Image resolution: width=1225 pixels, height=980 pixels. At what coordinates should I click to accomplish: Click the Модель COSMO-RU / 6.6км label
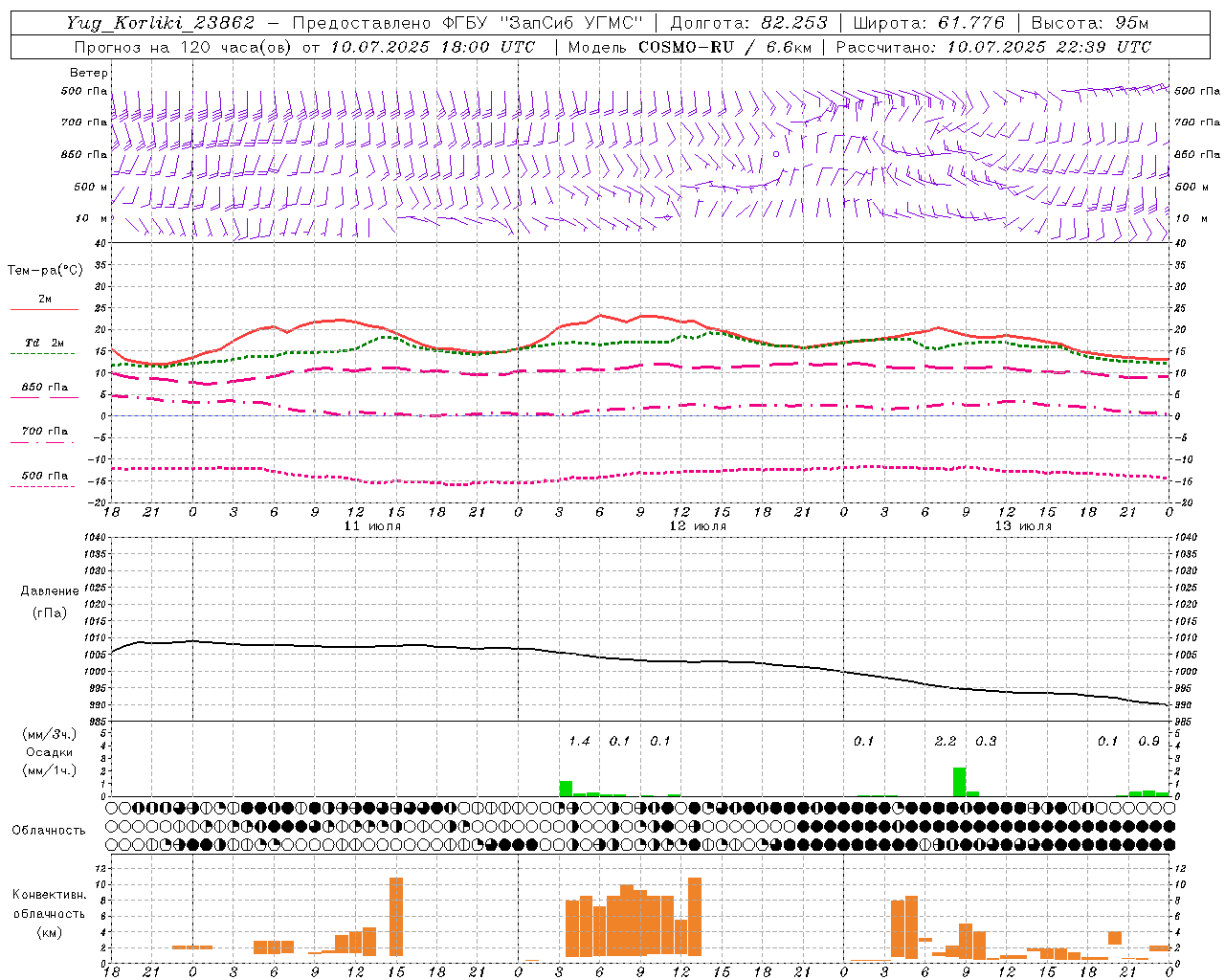tap(690, 47)
